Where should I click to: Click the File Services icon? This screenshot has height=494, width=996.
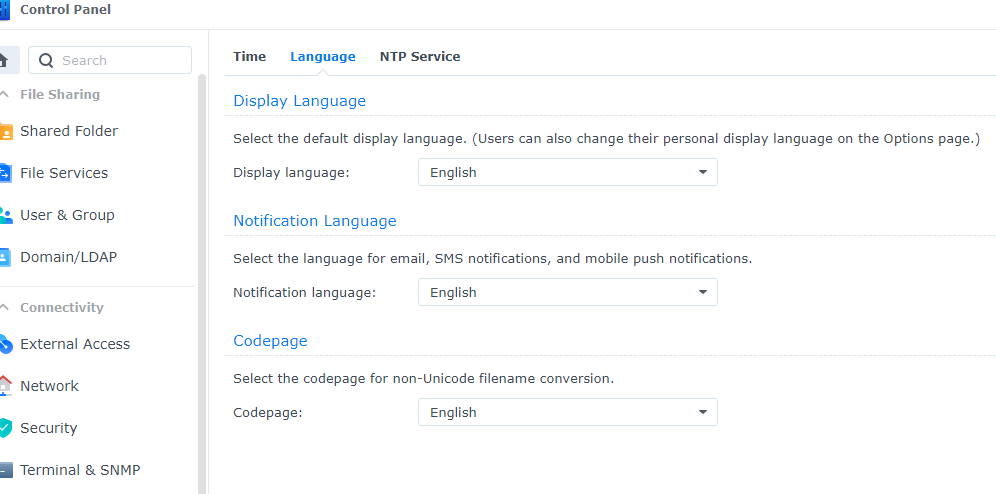pos(6,173)
